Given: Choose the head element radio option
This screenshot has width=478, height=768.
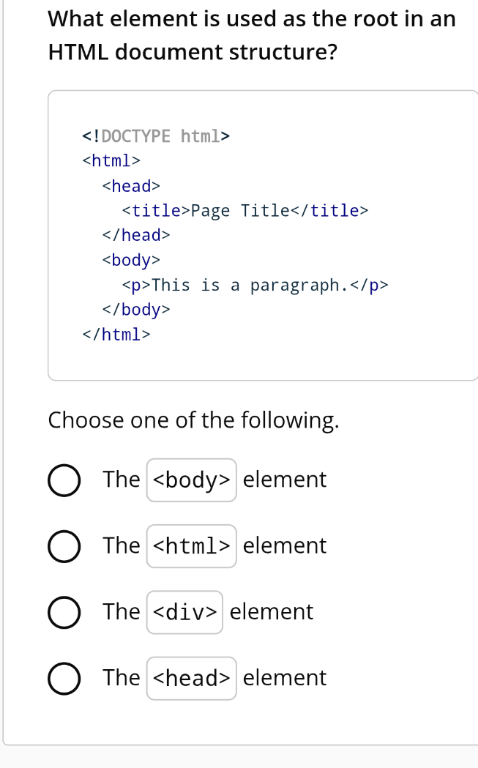Looking at the screenshot, I should tap(64, 678).
